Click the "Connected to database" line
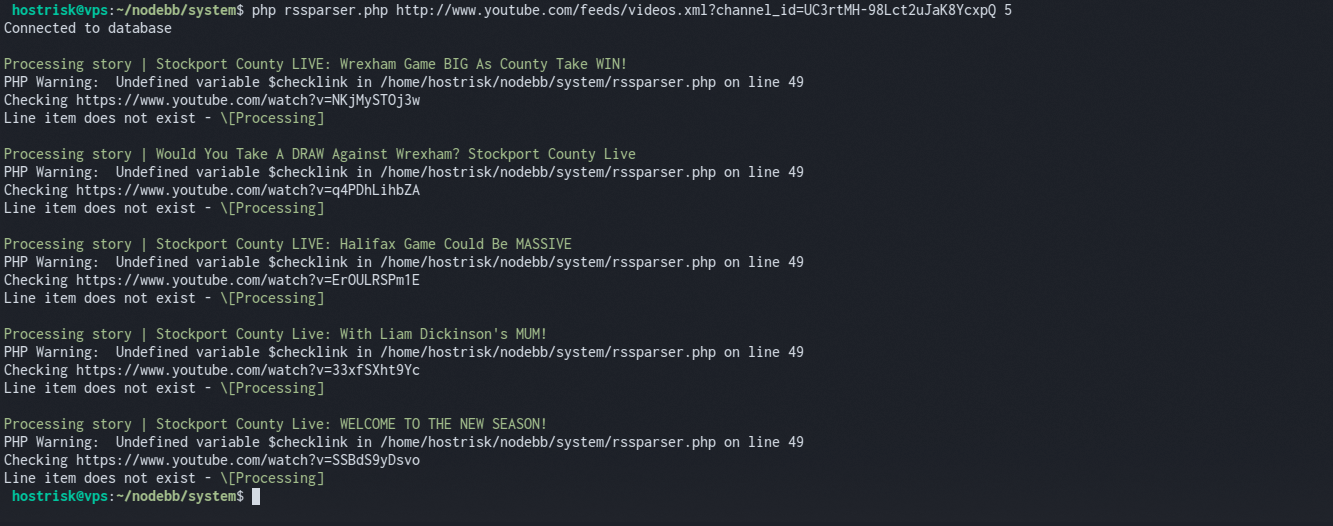 click(88, 28)
